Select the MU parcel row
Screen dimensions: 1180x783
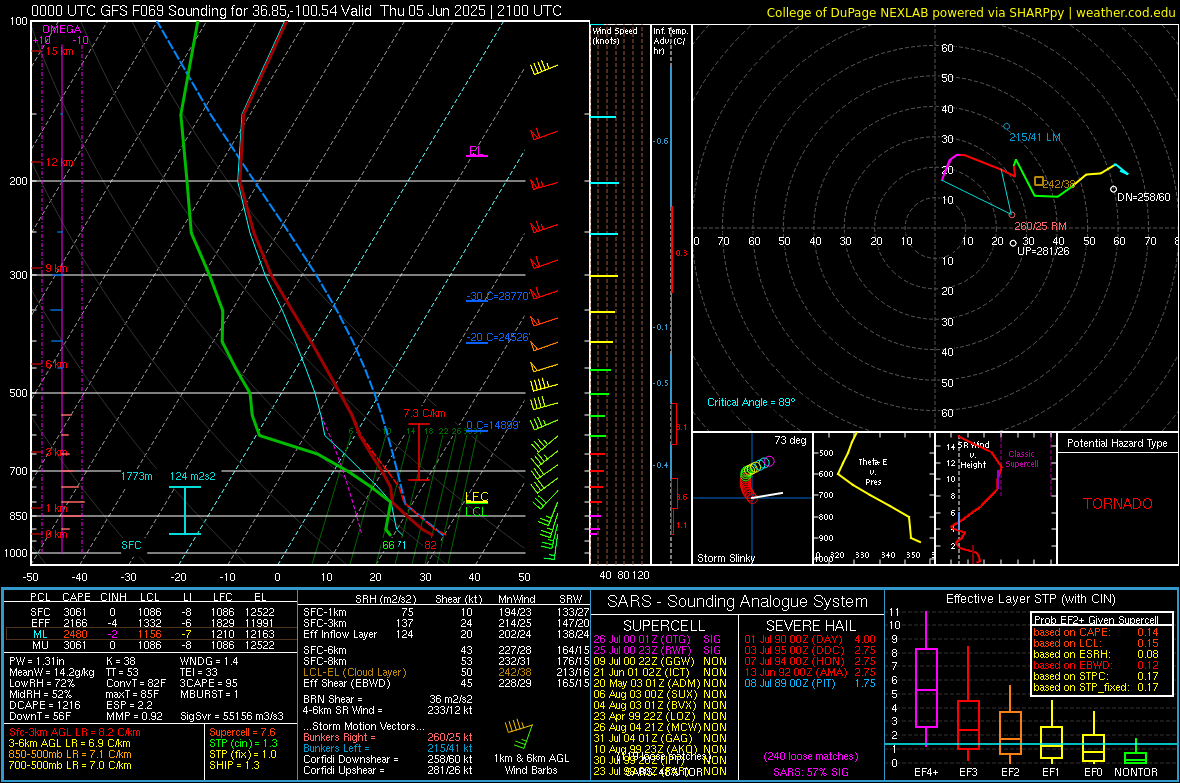(x=151, y=645)
